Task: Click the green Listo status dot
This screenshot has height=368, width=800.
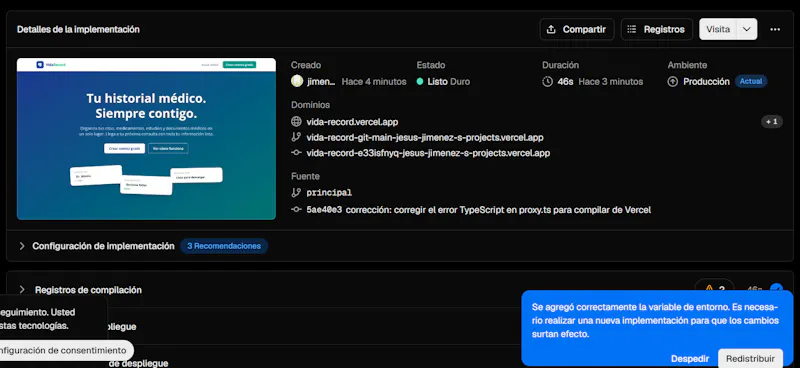Action: pos(420,82)
